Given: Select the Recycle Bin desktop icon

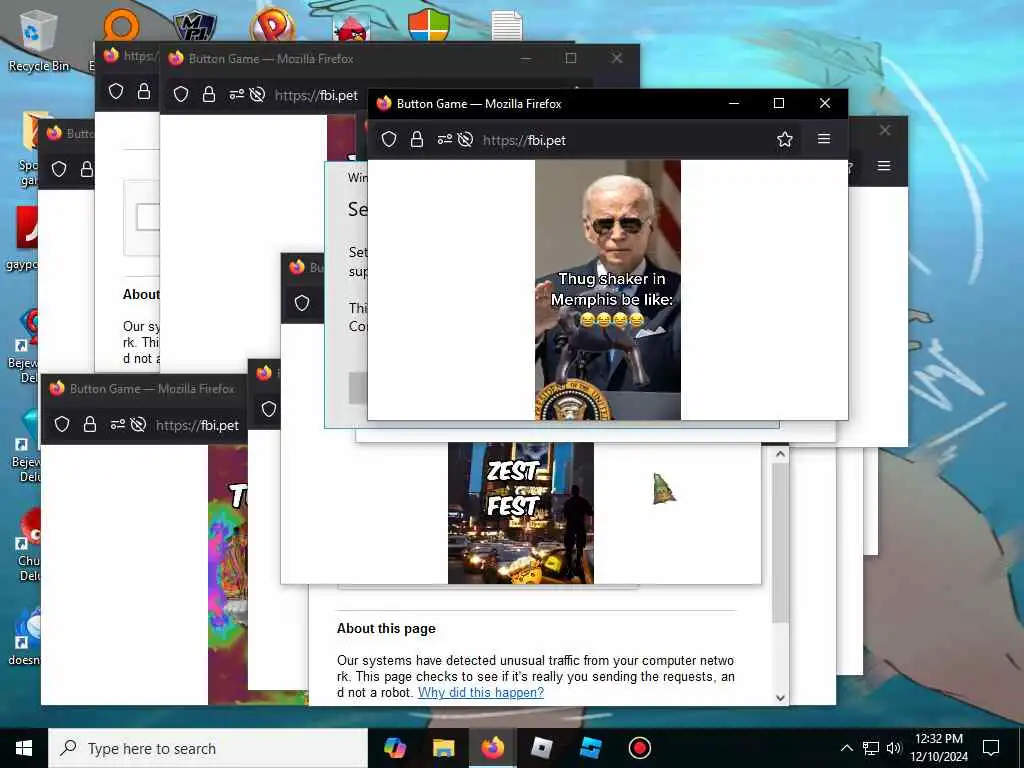Looking at the screenshot, I should point(39,41).
